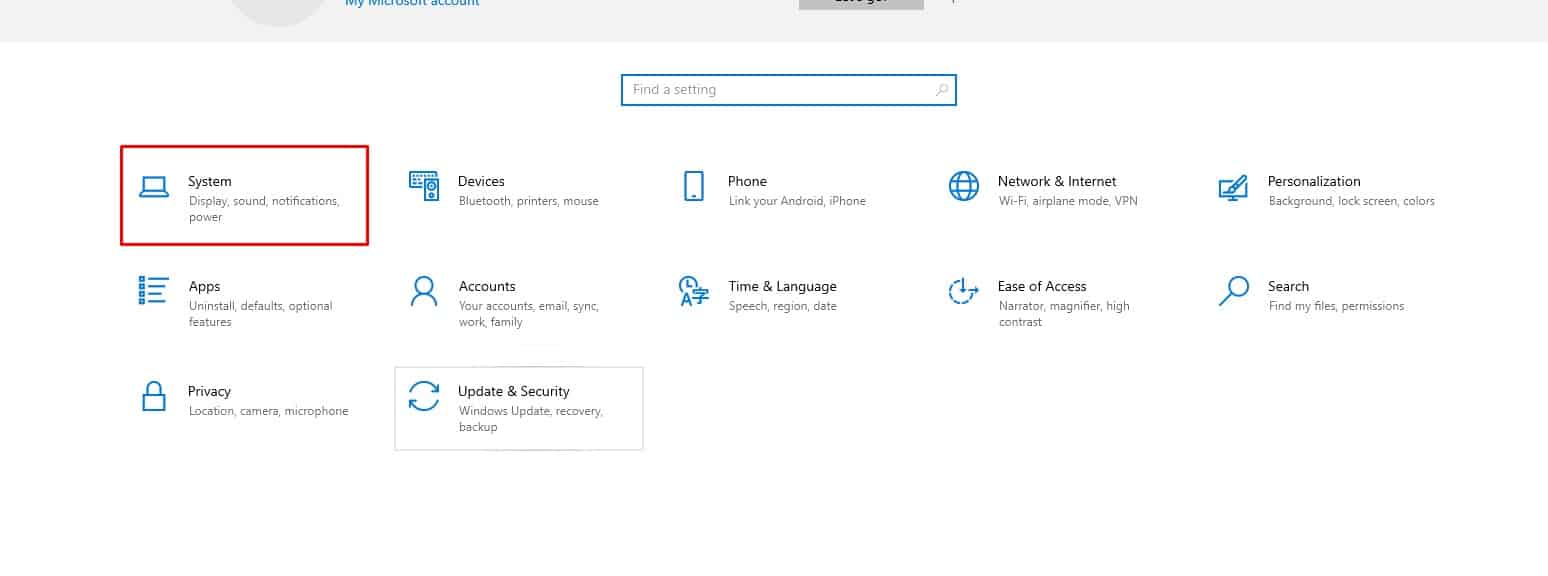Click the 'Personalization' title text
This screenshot has width=1548, height=576.
click(1313, 181)
